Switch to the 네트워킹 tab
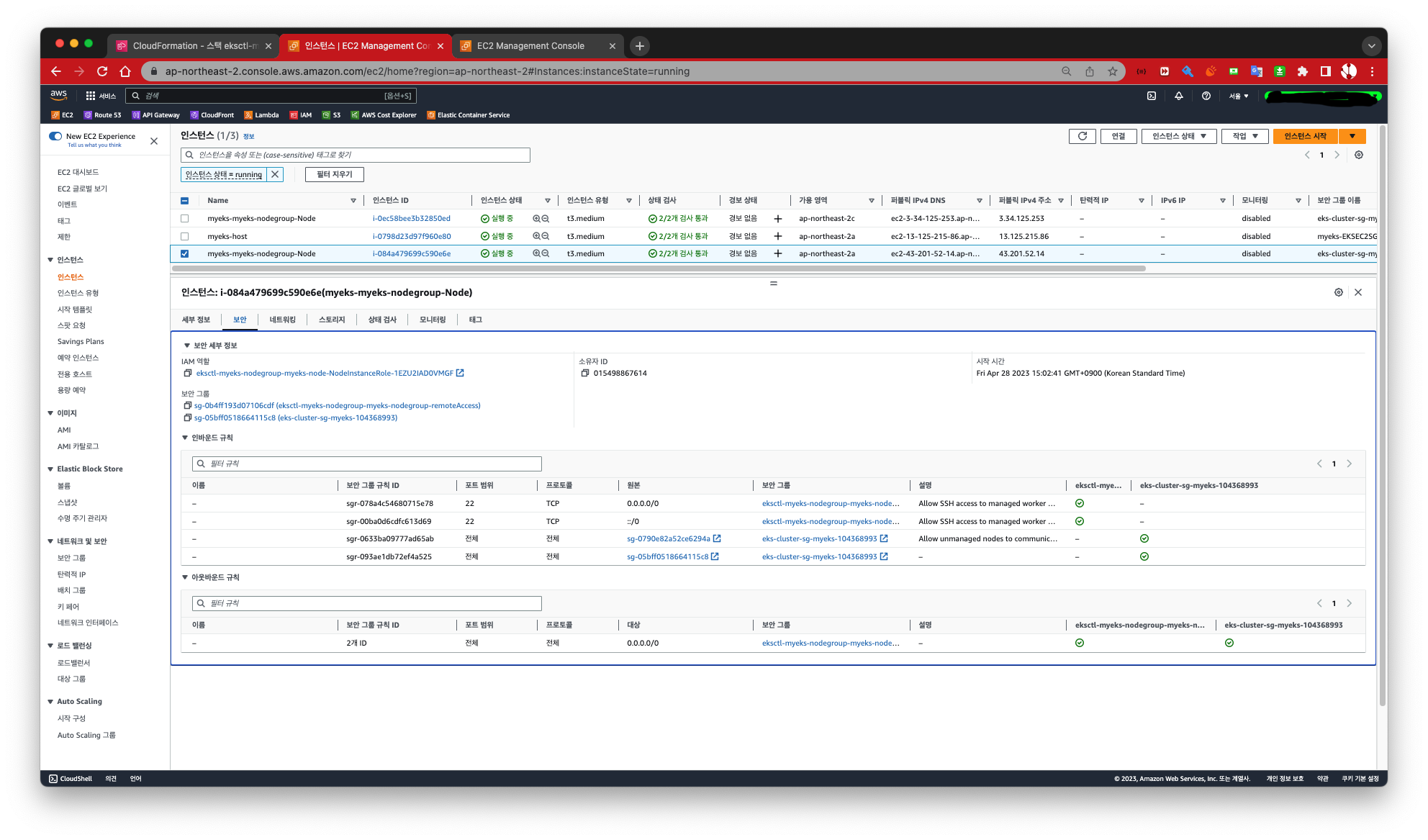Viewport: 1428px width, 840px height. coord(282,320)
